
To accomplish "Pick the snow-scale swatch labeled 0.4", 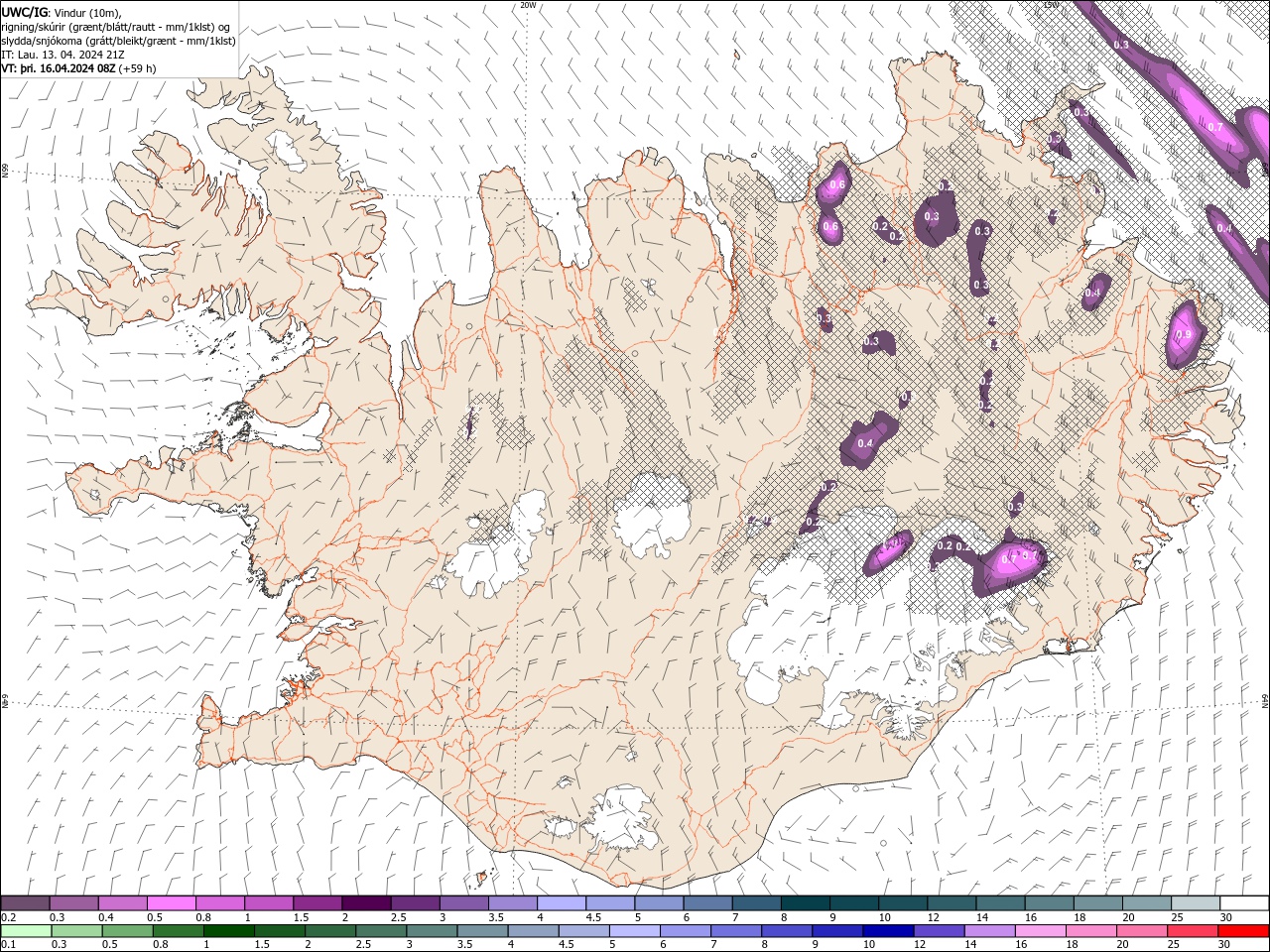I will [122, 903].
